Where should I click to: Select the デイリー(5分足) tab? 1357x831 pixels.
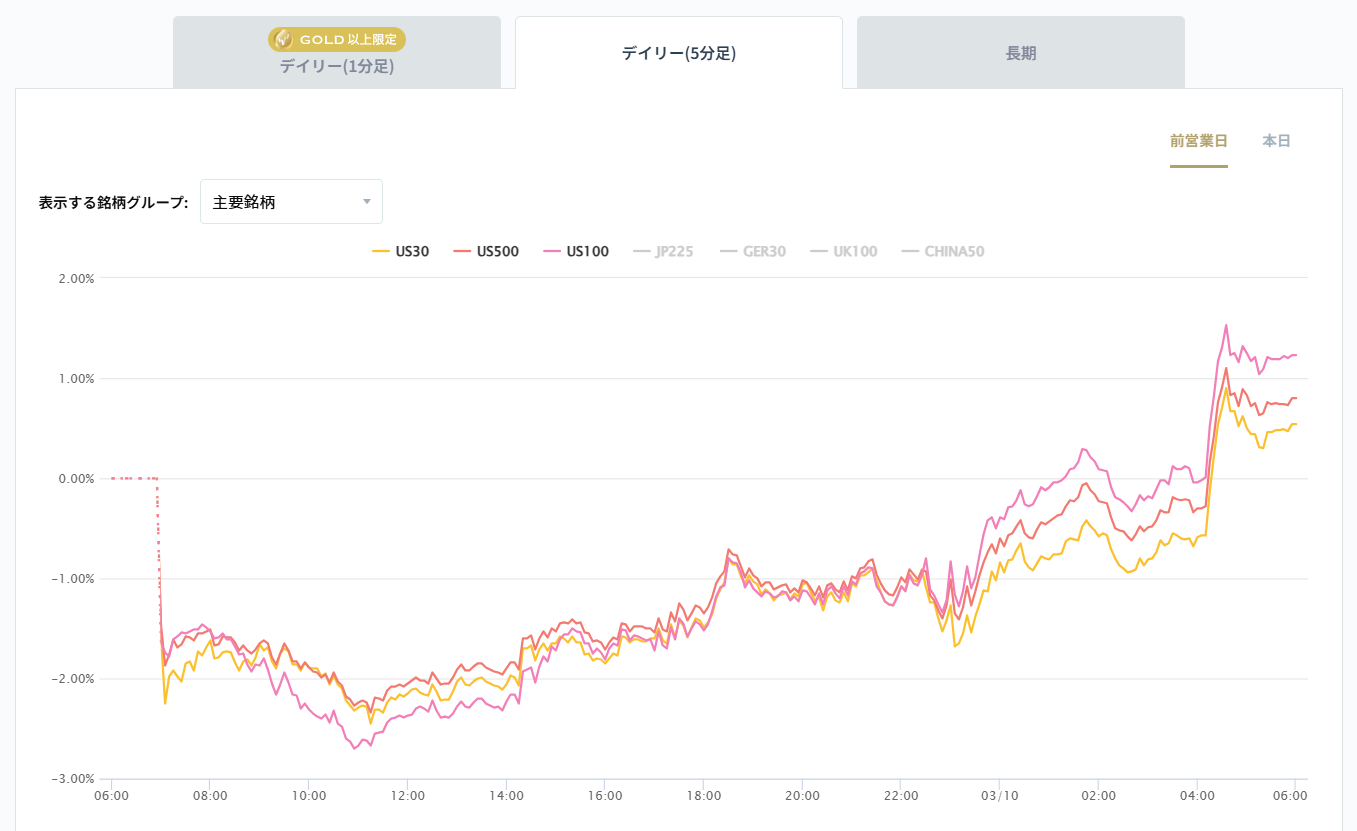[x=678, y=54]
